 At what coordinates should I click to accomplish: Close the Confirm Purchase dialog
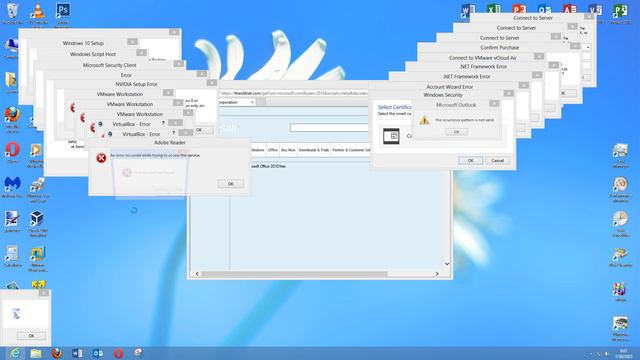click(575, 46)
